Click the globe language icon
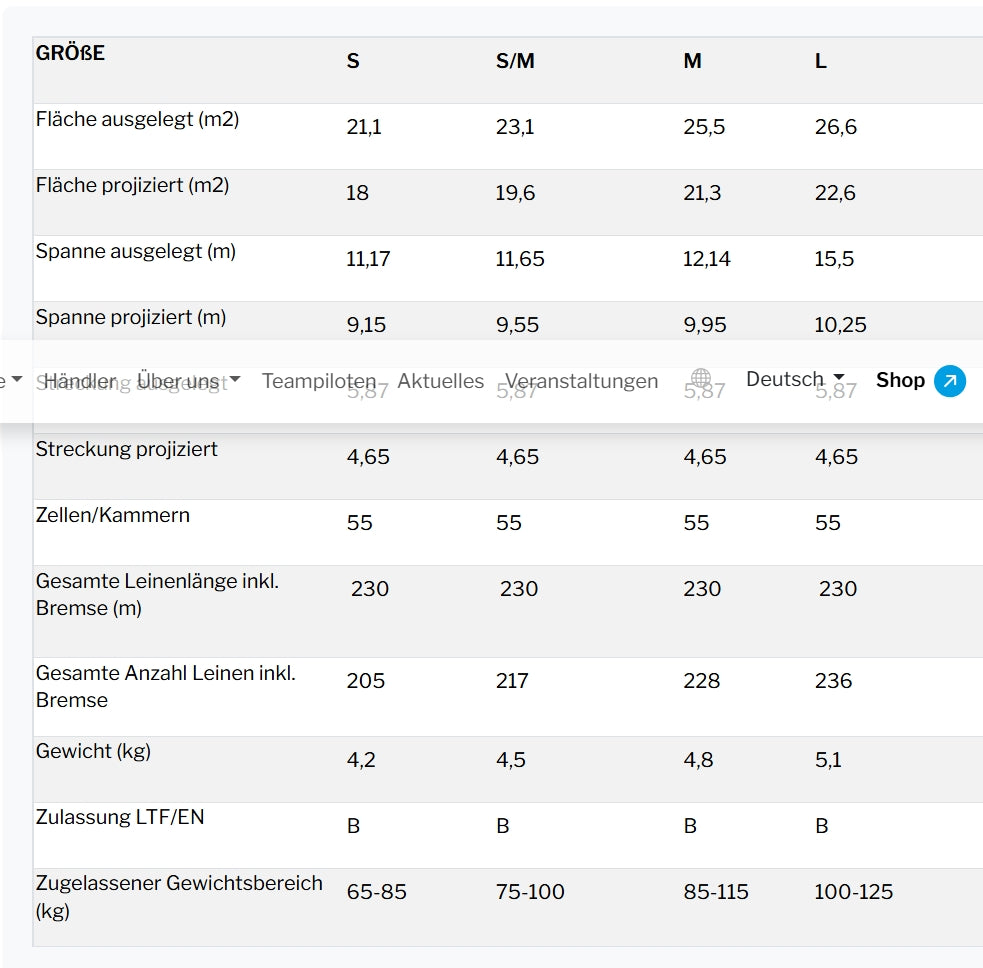 click(701, 379)
